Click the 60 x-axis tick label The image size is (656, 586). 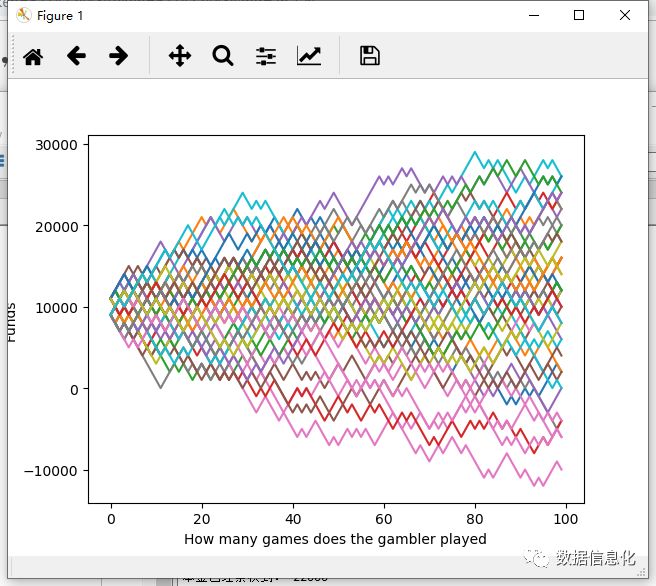[x=384, y=519]
